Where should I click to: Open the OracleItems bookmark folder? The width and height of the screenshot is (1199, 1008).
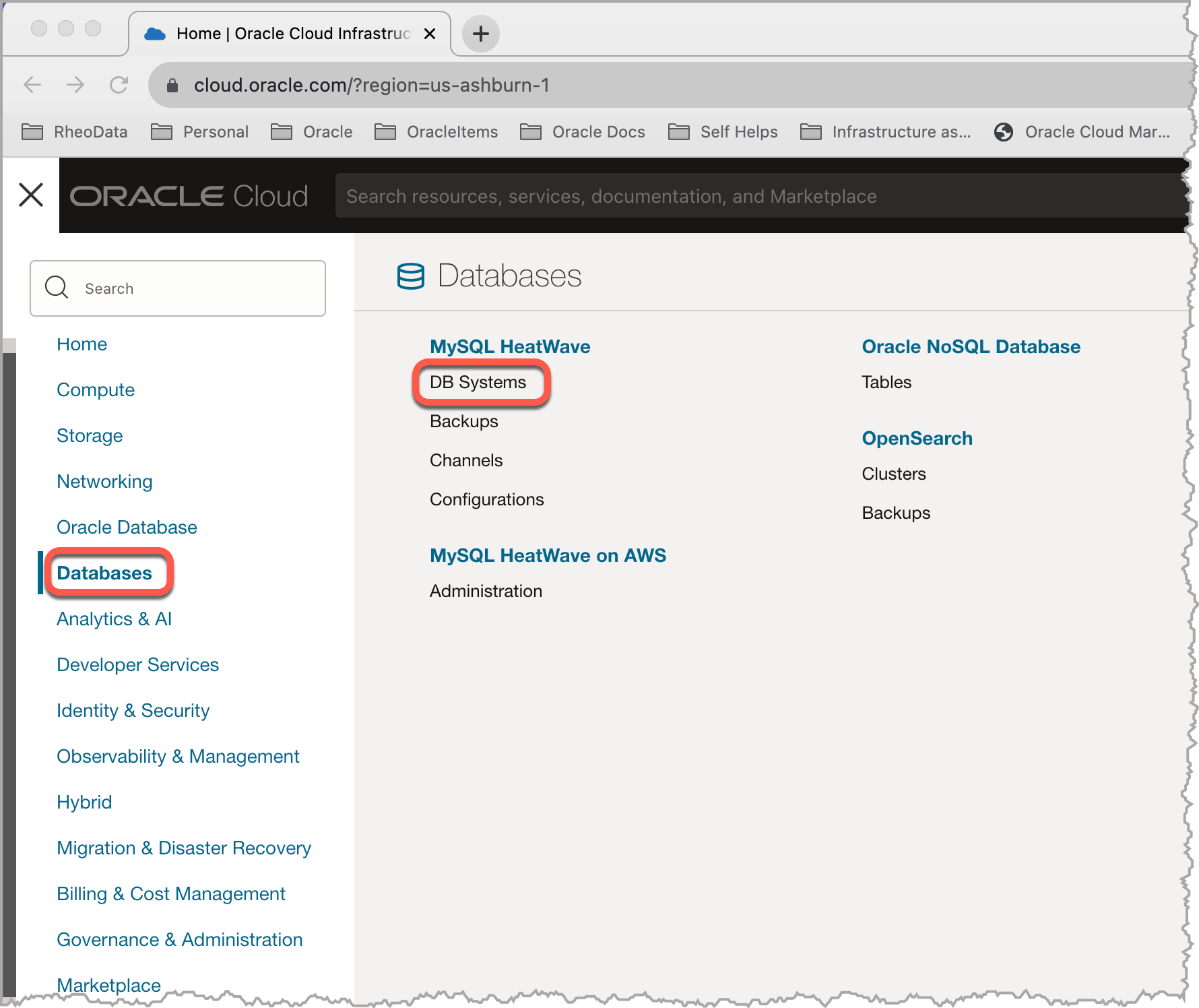(x=436, y=132)
